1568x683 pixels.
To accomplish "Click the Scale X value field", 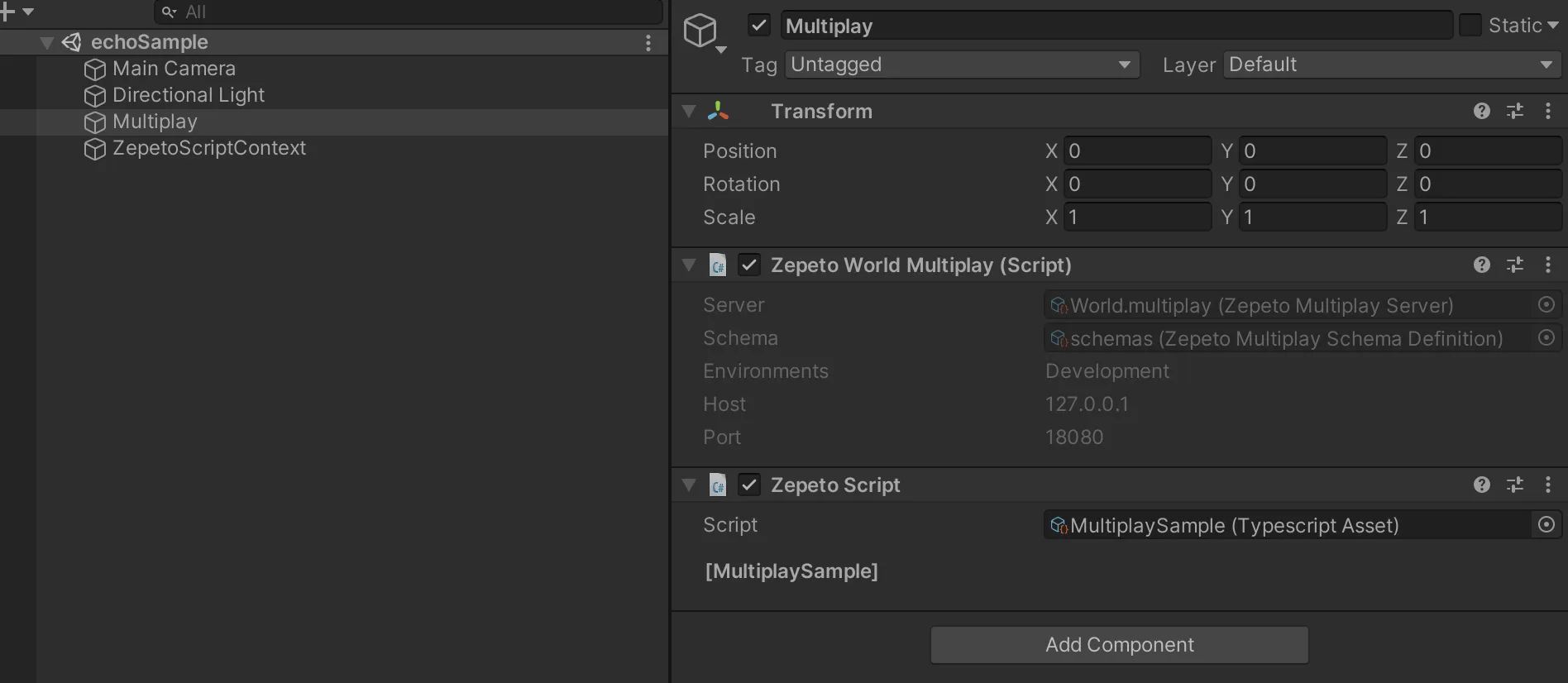I will click(x=1137, y=217).
